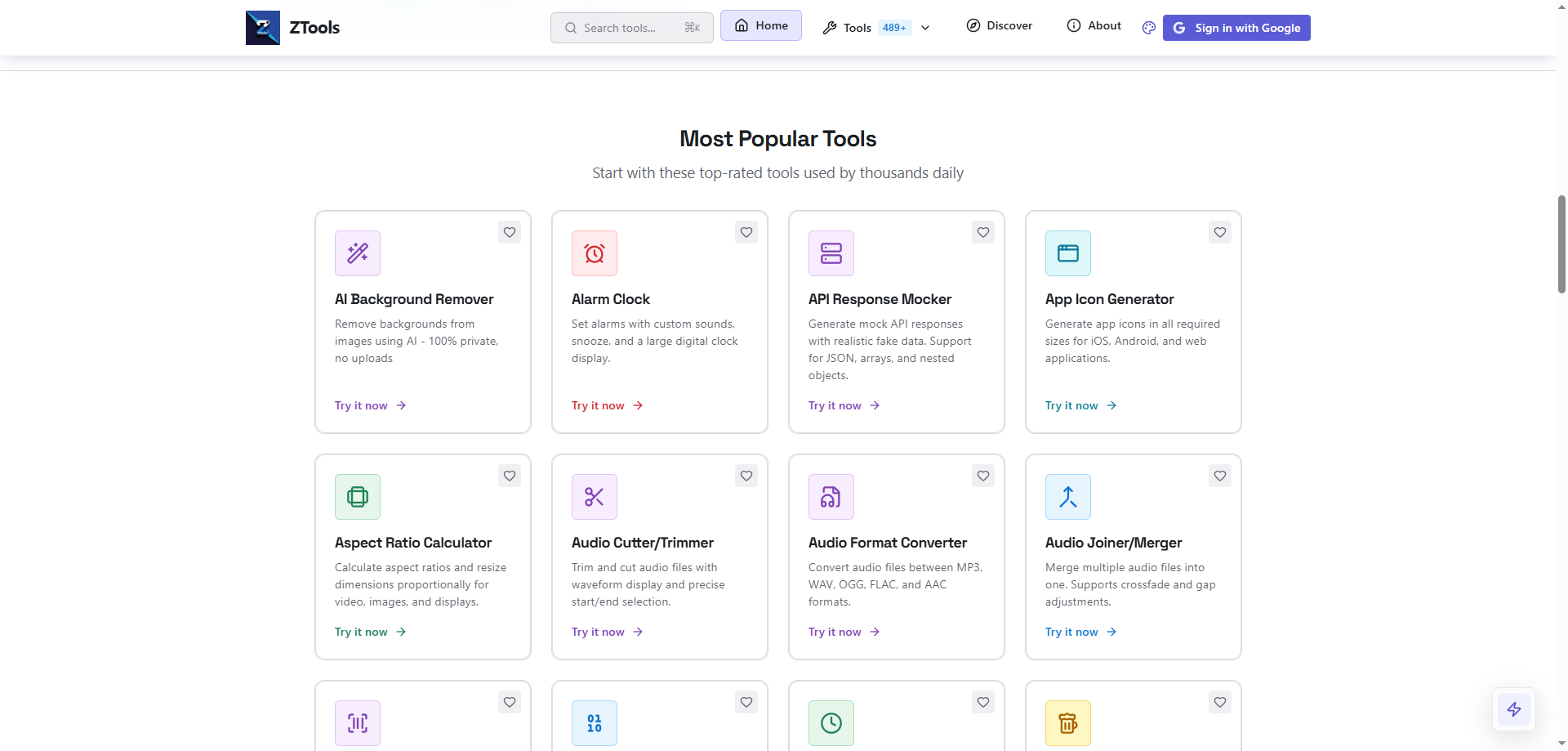
Task: Open the theme palette picker
Action: pos(1147,27)
